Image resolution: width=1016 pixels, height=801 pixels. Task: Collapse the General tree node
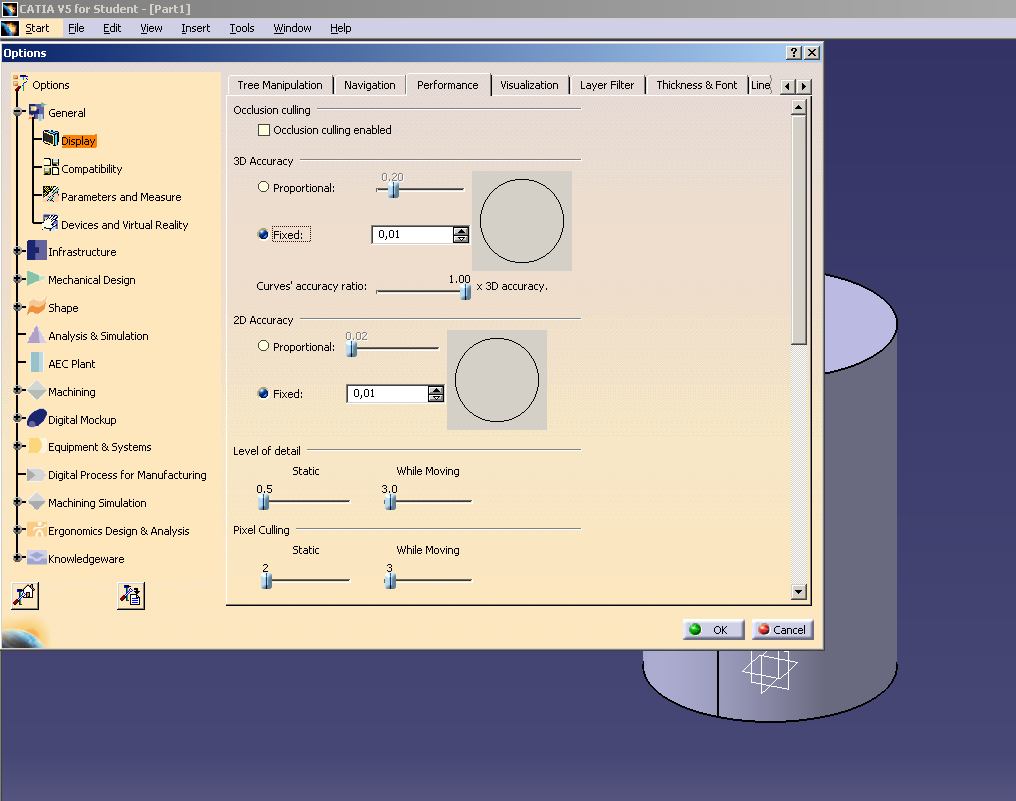click(18, 111)
